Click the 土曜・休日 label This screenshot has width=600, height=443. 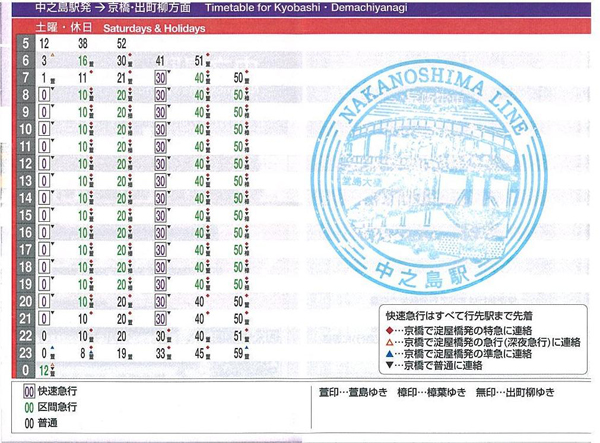[x=64, y=27]
